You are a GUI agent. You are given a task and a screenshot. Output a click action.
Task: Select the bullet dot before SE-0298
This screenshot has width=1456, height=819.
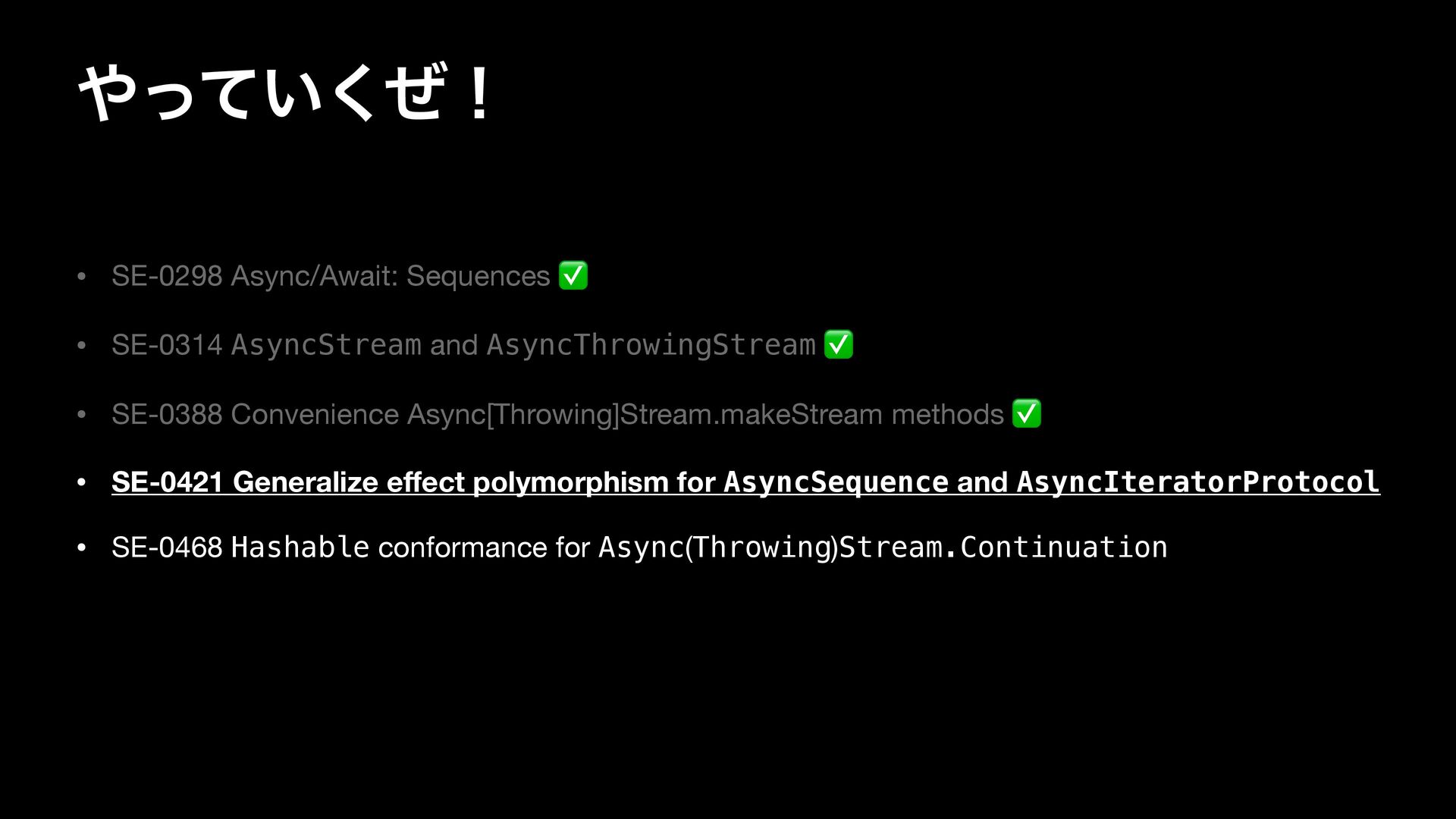click(81, 276)
